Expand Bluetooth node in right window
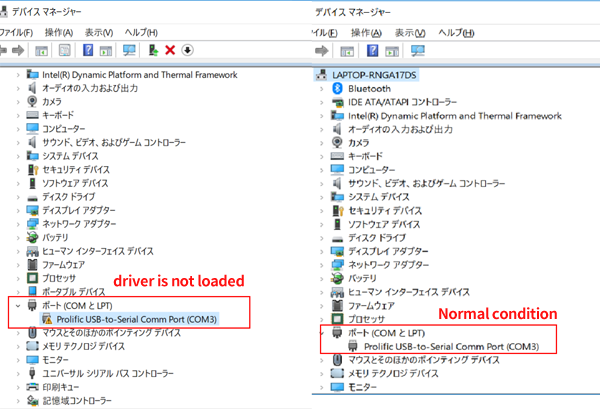Viewport: 600px width, 409px height. [322, 89]
